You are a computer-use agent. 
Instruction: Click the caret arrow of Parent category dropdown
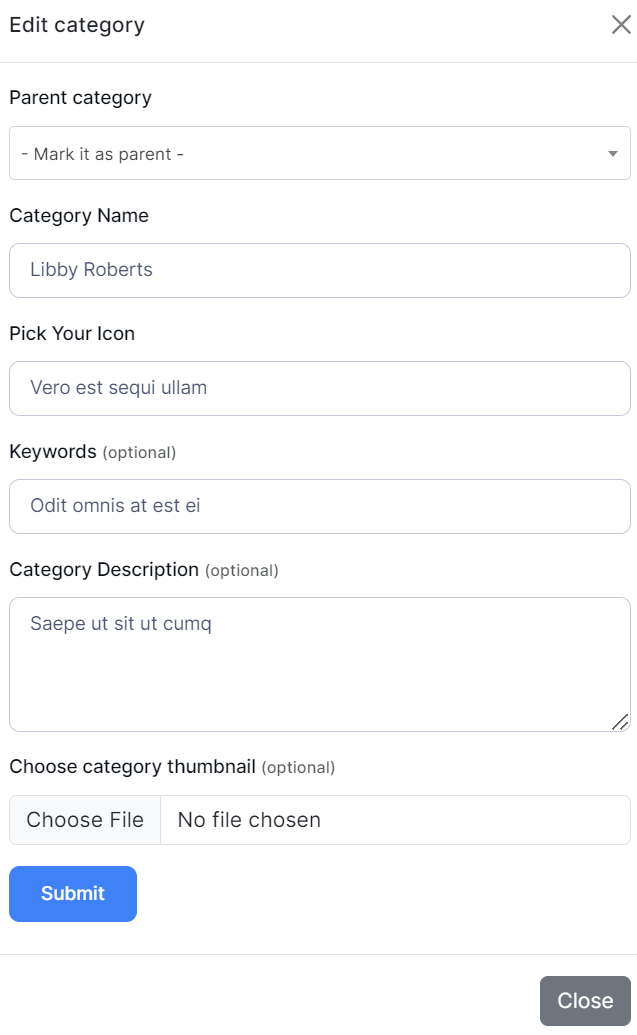click(612, 154)
